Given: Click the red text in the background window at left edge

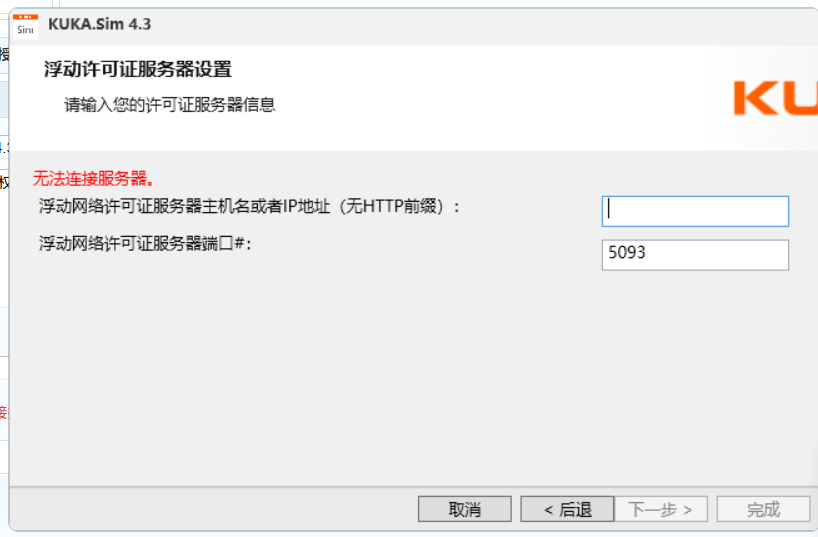Looking at the screenshot, I should (x=4, y=413).
